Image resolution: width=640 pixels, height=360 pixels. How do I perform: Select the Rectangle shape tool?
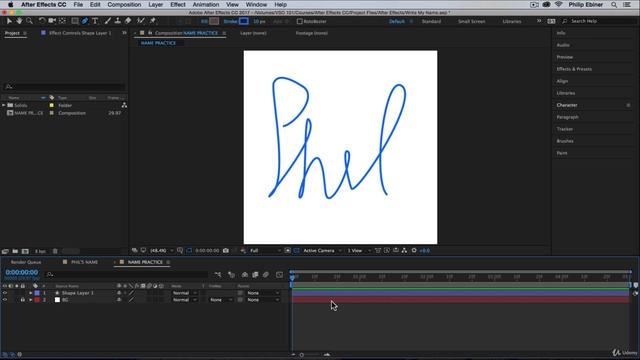pos(75,21)
